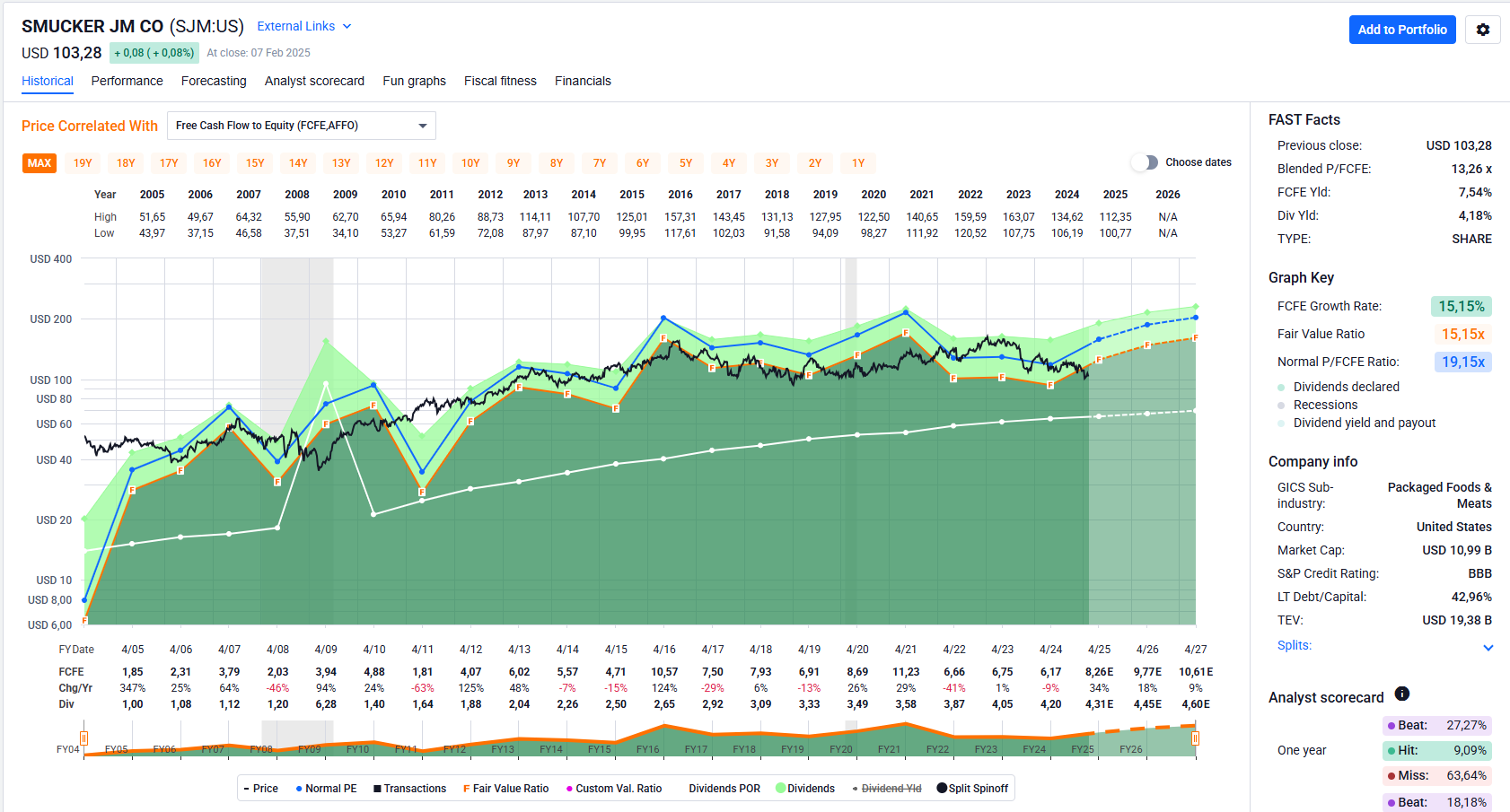Screen dimensions: 1510x812
Task: Click the Split Spinoff legend icon
Action: tap(942, 788)
